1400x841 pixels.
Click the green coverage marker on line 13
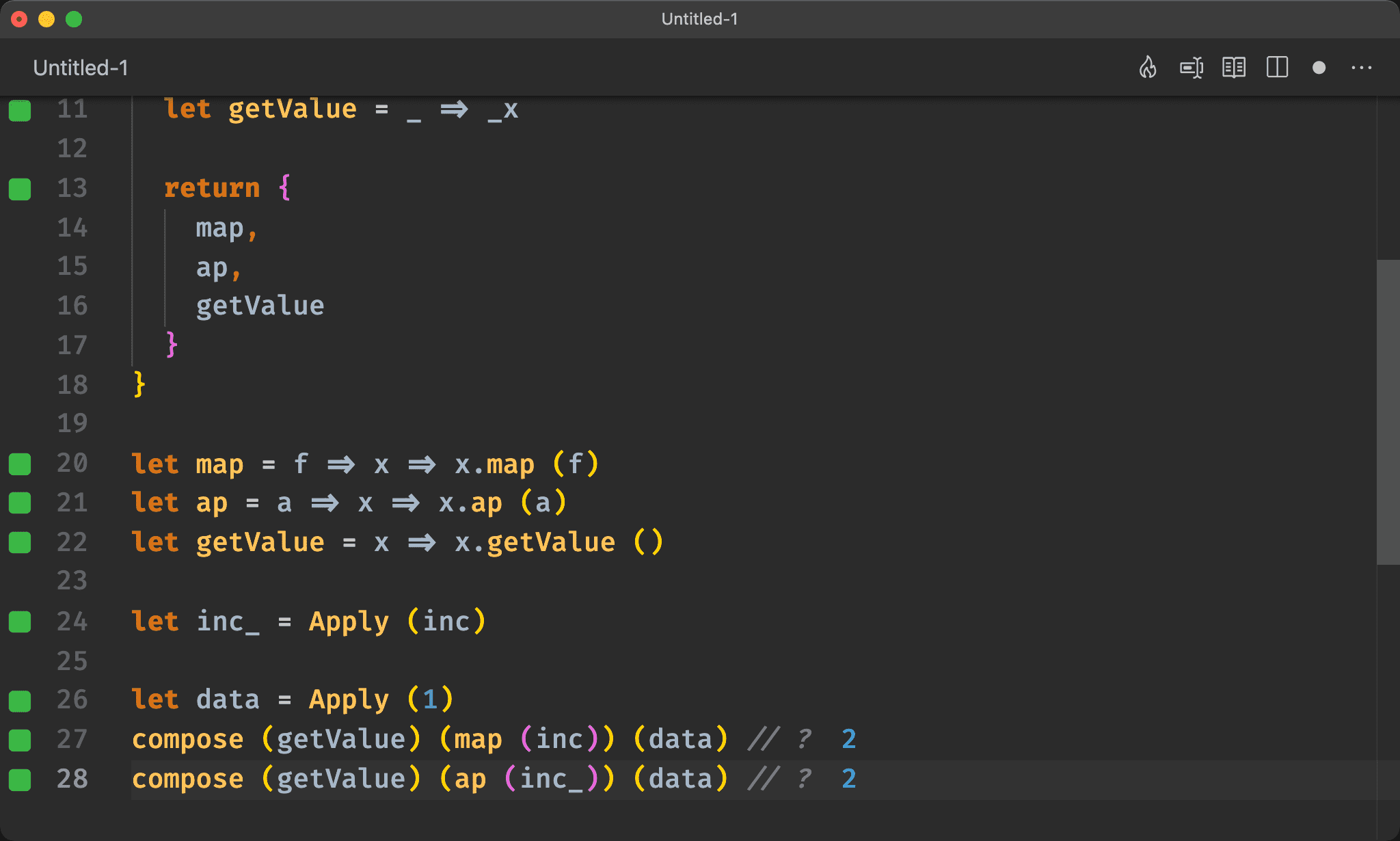click(x=20, y=189)
